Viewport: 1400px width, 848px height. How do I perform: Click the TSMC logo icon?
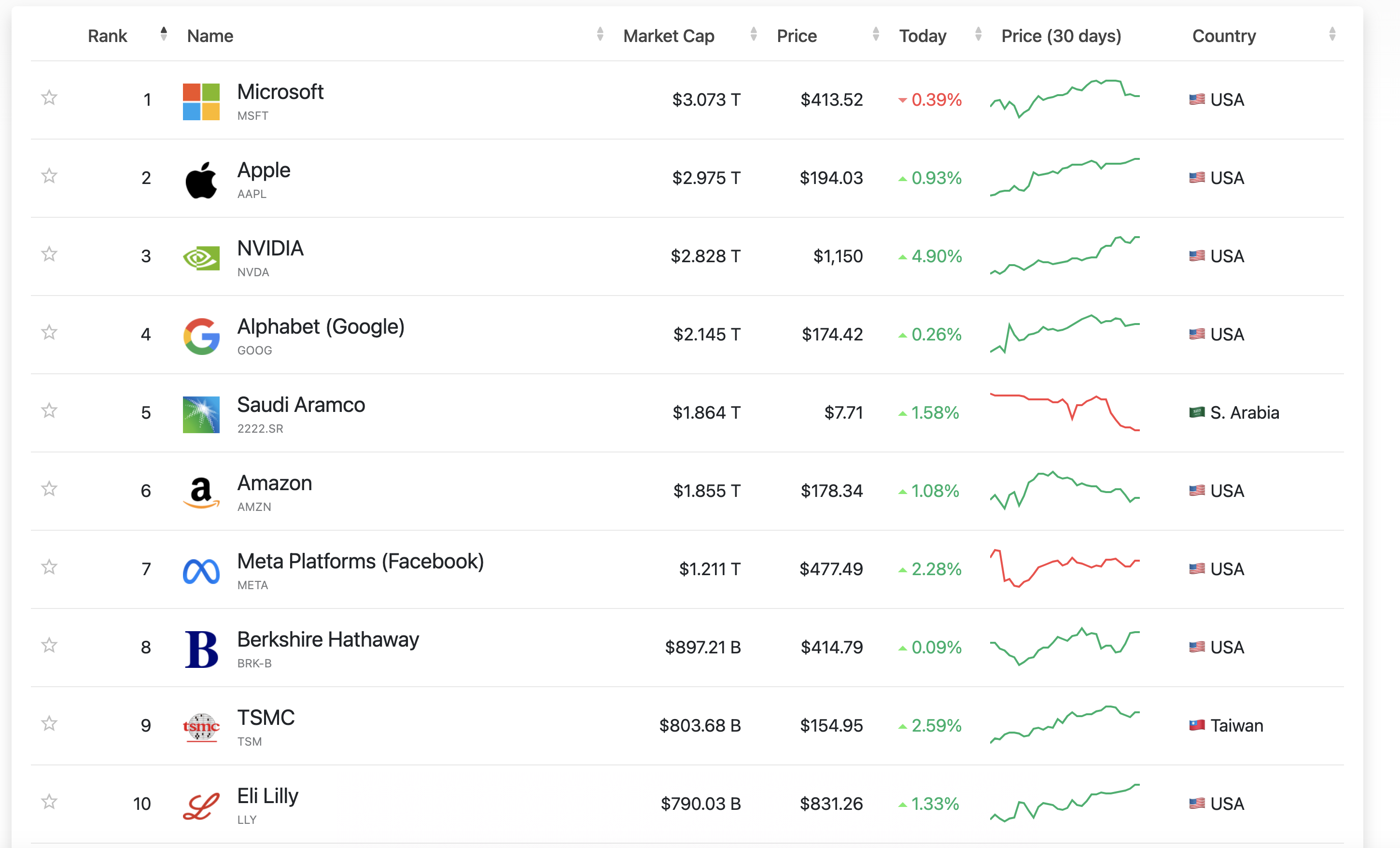201,727
